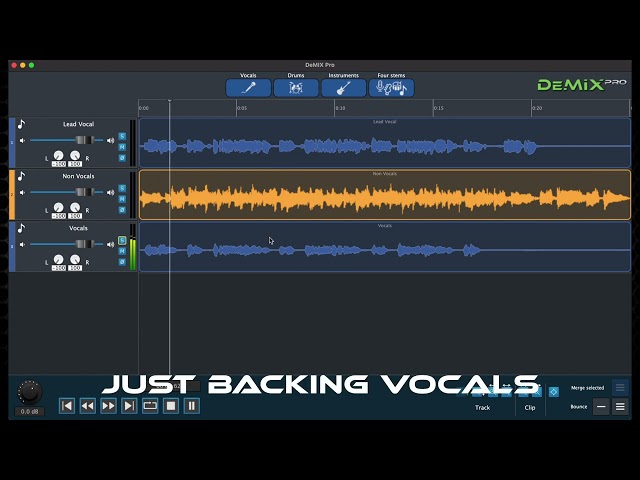Click the Lead Vocal track name
640x480 pixels.
coord(78,124)
